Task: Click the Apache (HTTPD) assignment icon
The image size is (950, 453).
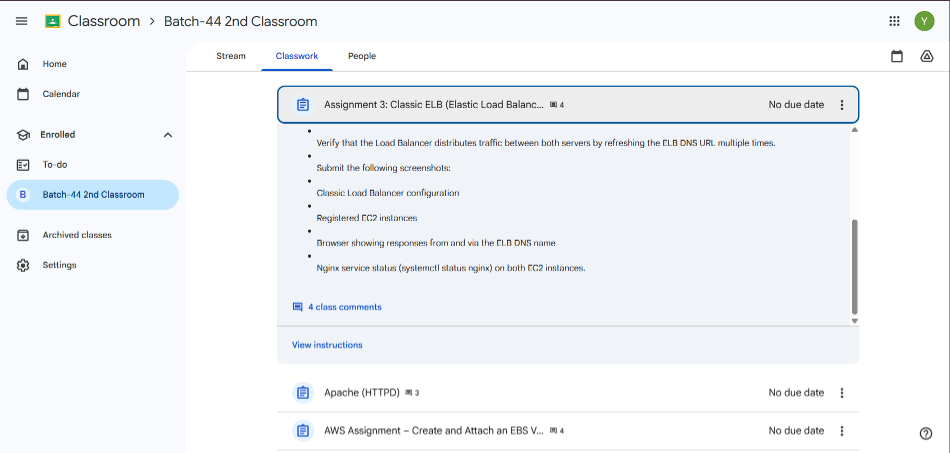Action: click(x=303, y=392)
